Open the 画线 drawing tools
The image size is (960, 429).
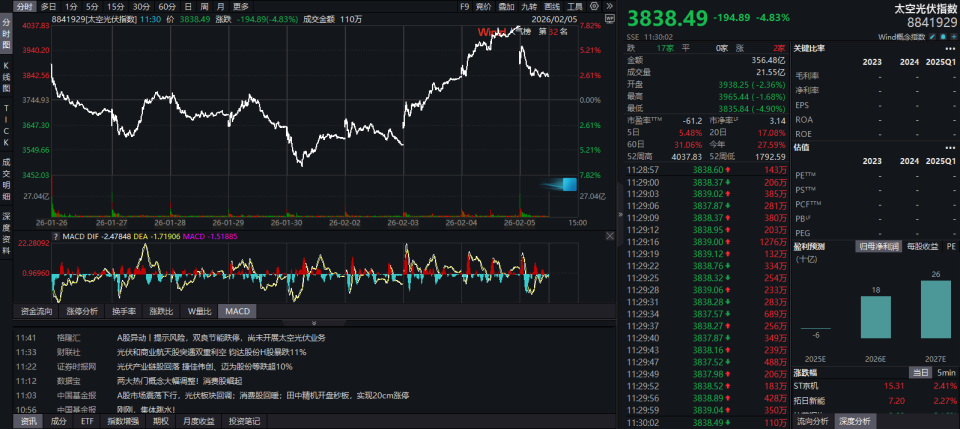[x=552, y=6]
